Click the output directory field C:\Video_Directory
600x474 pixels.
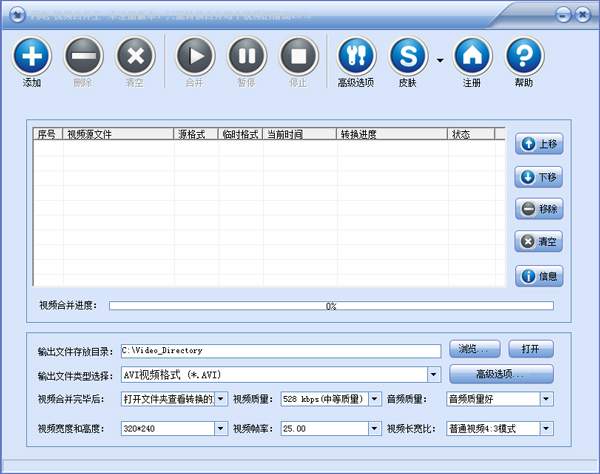point(281,351)
